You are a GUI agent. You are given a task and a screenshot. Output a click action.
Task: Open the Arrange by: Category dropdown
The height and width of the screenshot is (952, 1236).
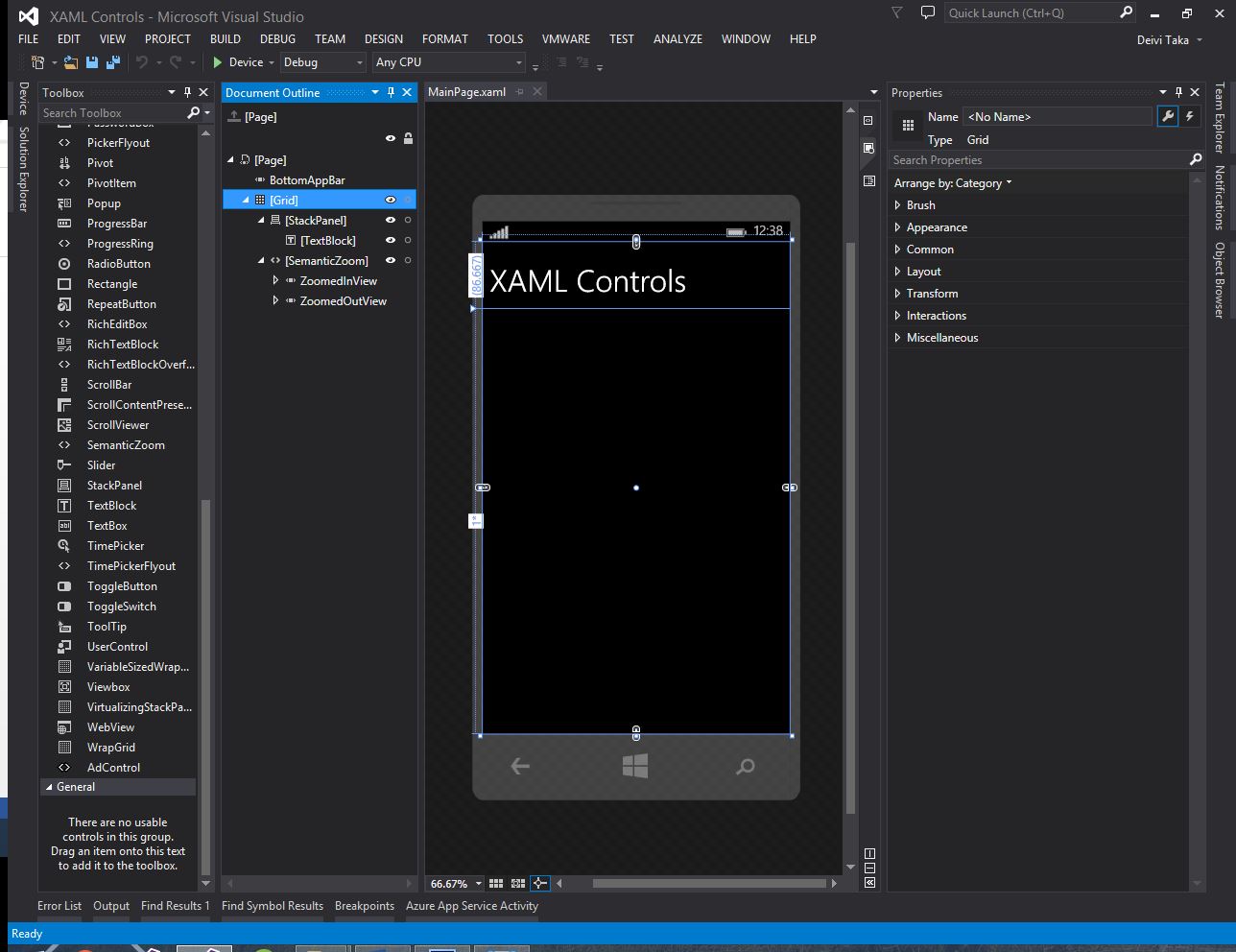(953, 183)
